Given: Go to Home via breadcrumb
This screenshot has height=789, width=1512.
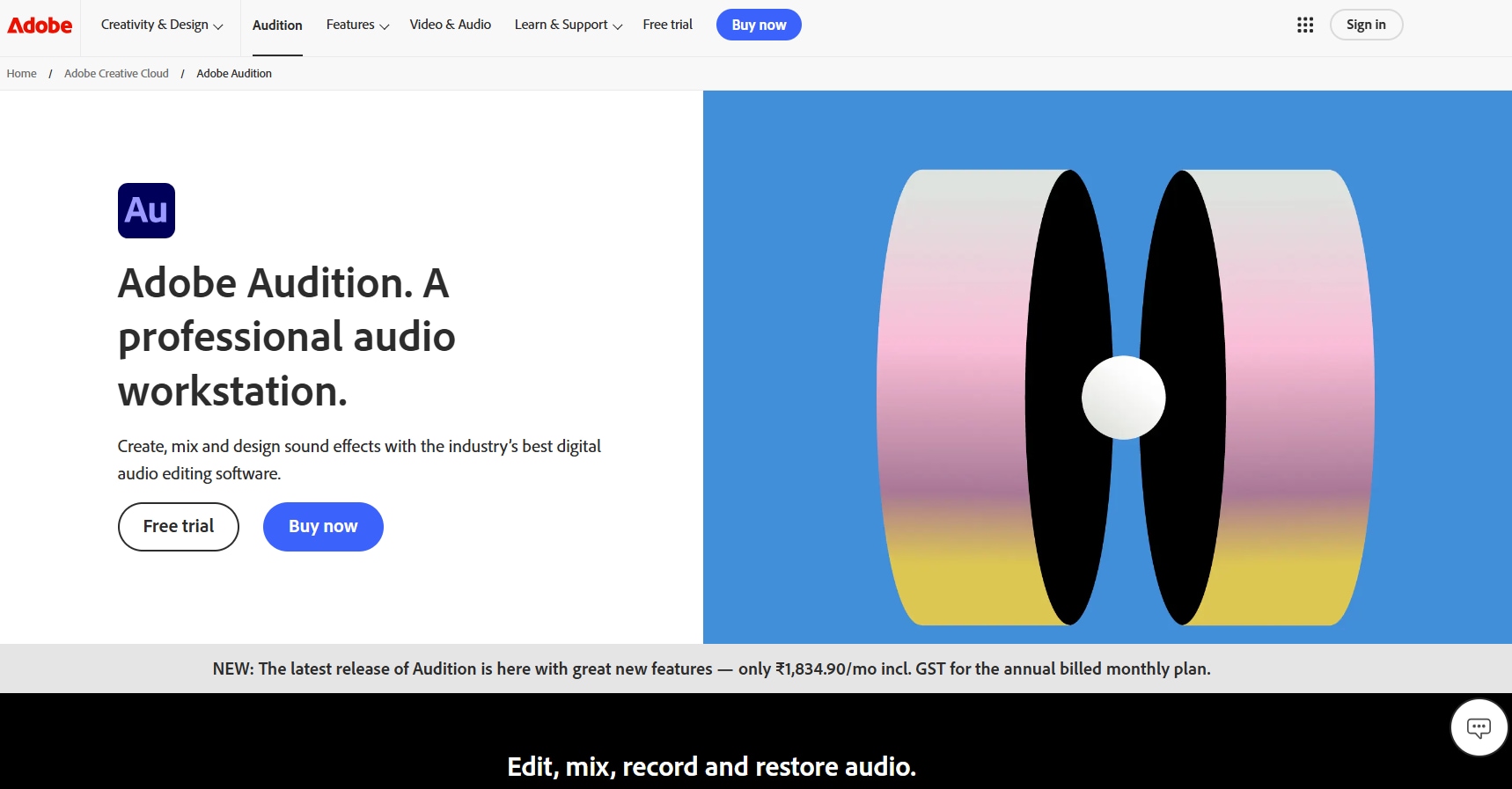Looking at the screenshot, I should coord(22,74).
